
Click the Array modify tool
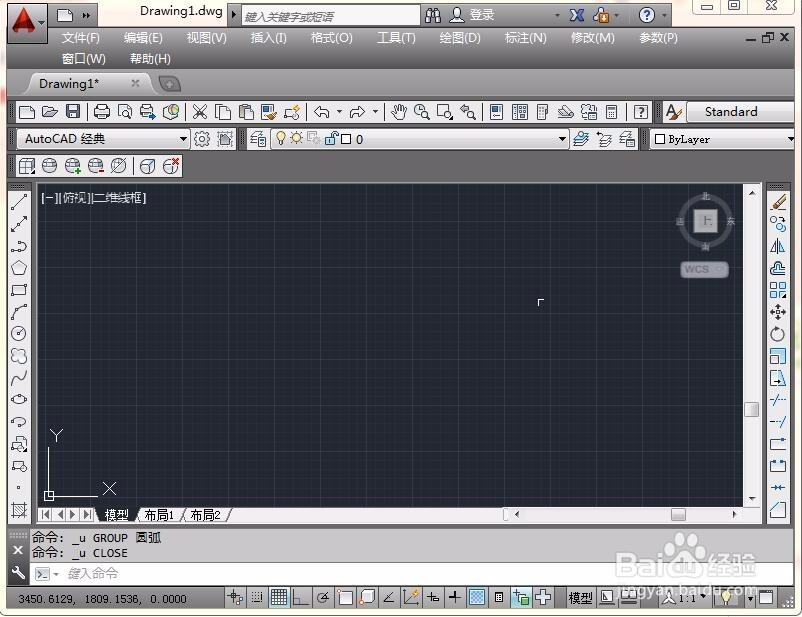778,290
